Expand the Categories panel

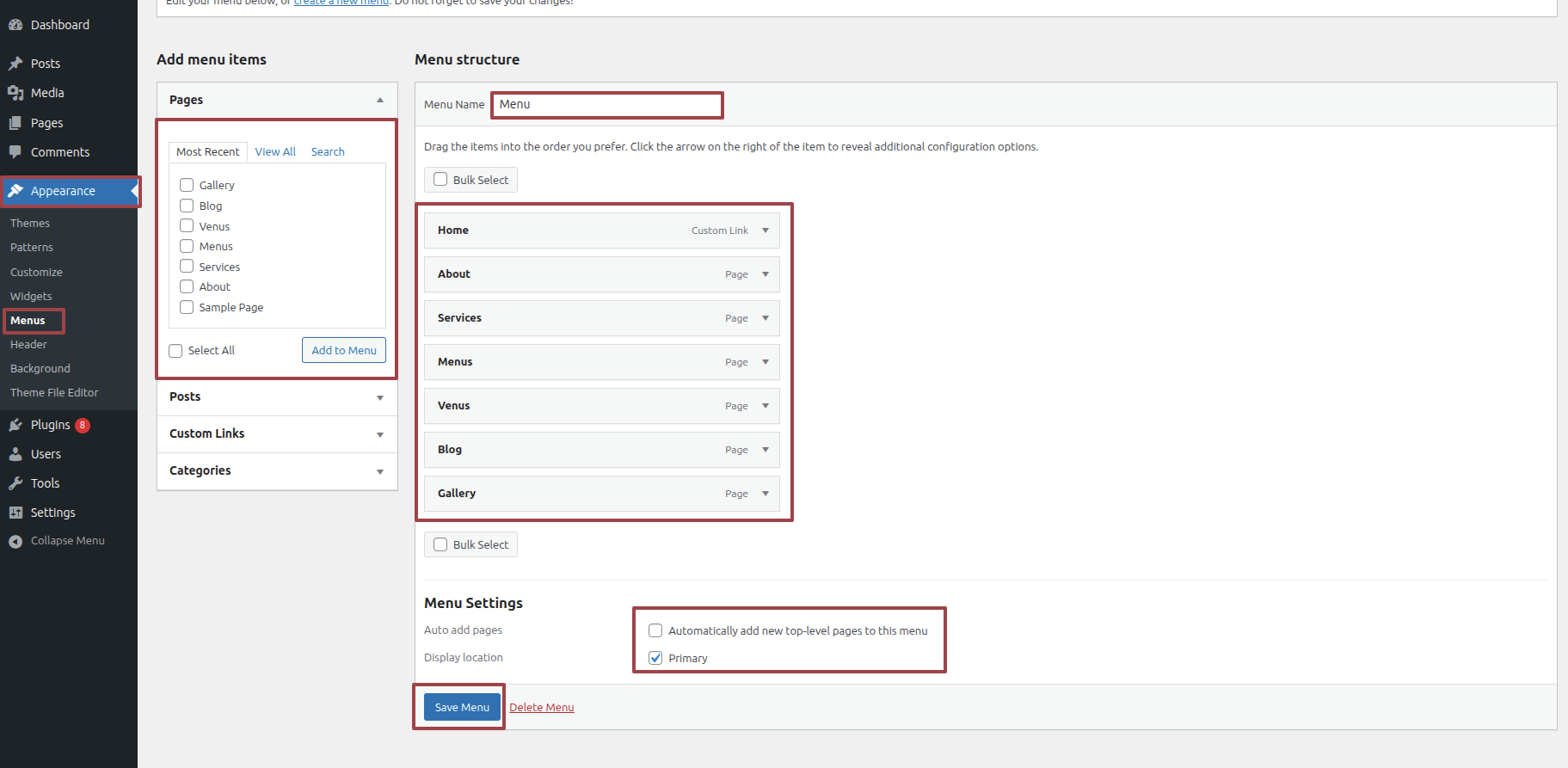click(380, 471)
